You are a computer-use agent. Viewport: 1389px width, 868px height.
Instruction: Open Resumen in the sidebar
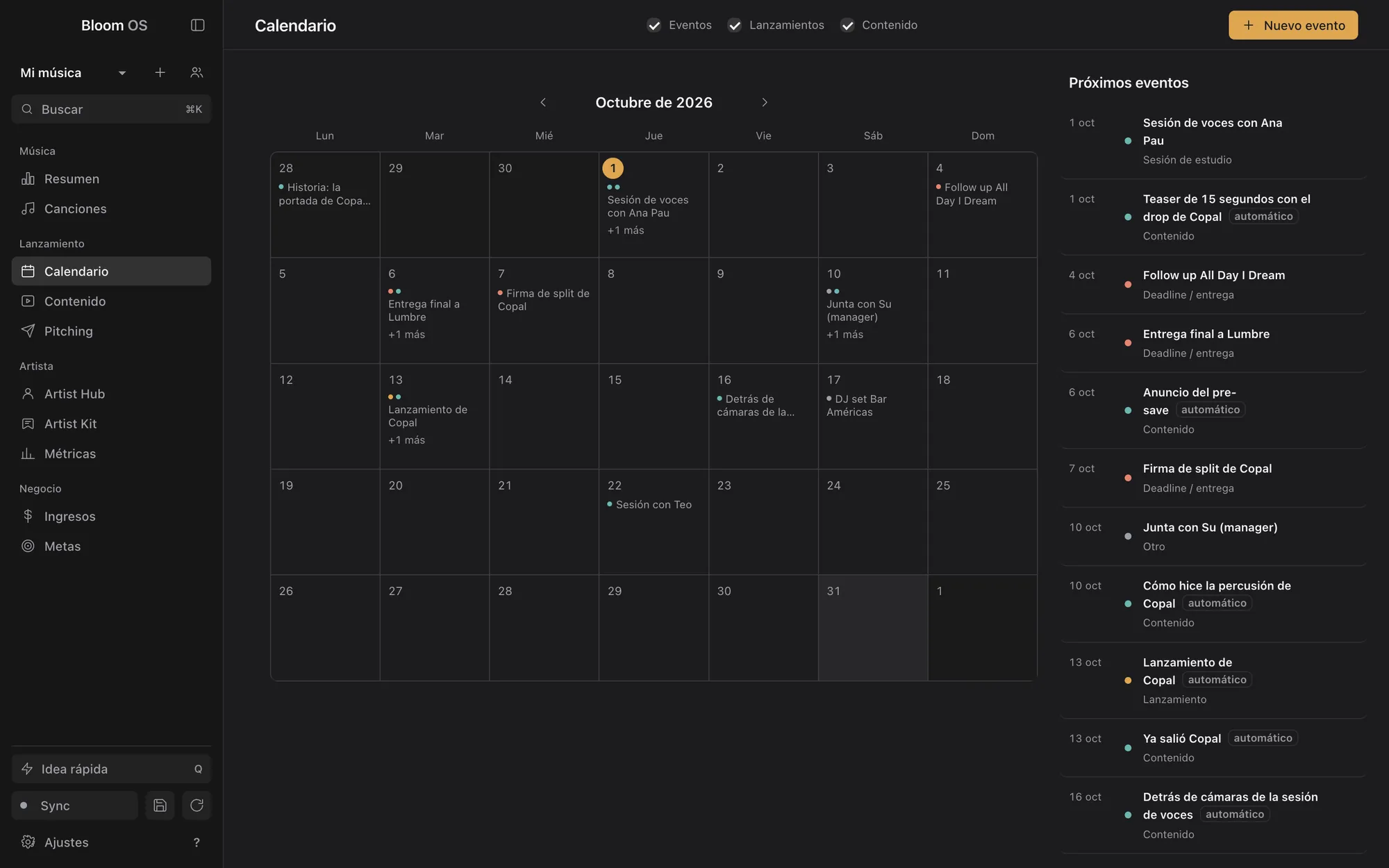click(x=111, y=178)
